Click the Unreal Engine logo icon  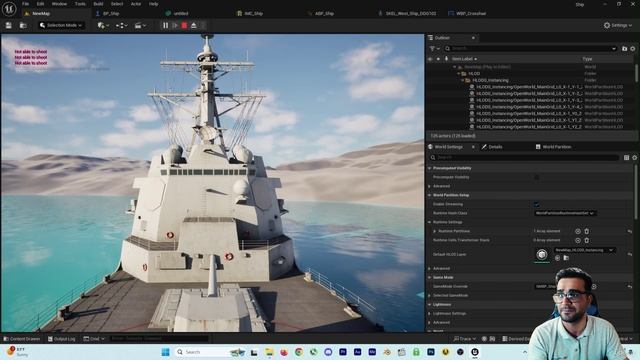(x=9, y=8)
